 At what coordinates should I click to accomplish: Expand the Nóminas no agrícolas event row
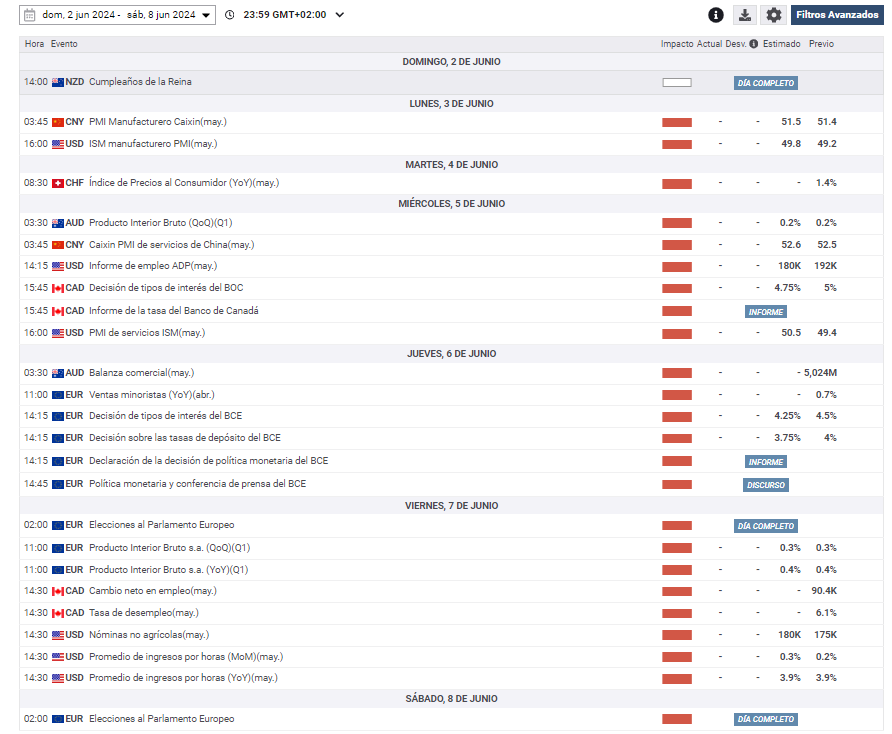click(148, 635)
